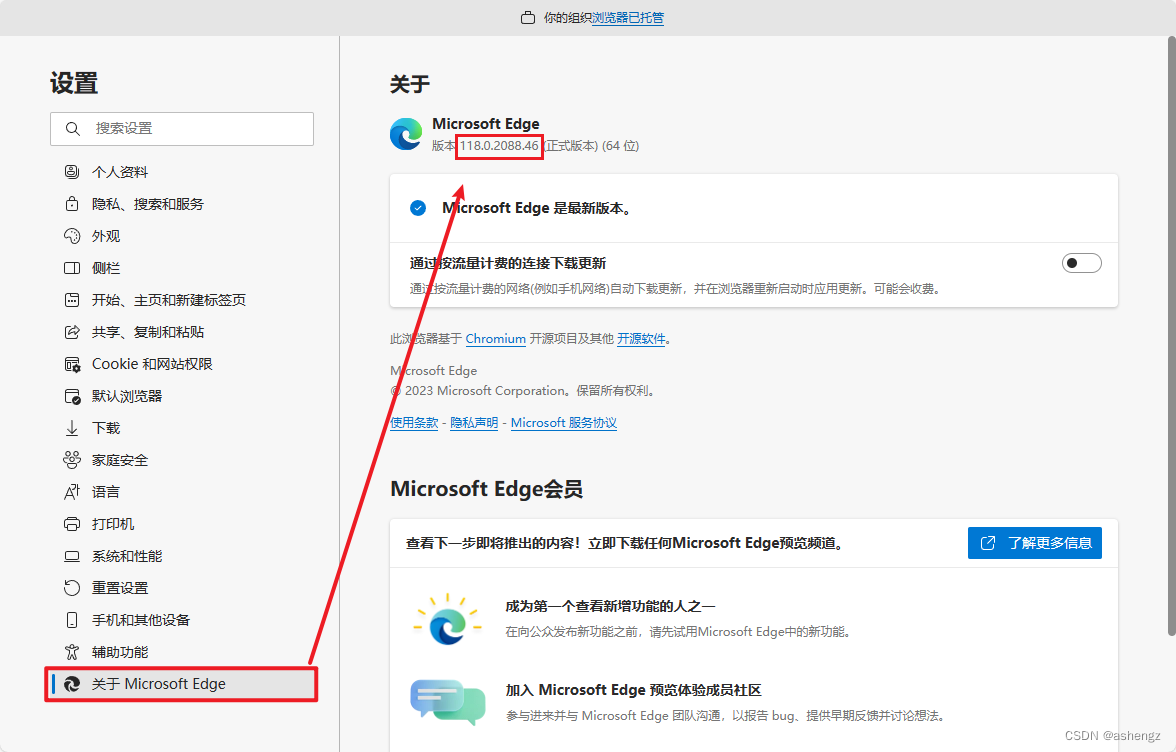Select 共享、复制和粘贴 menu item

point(148,332)
